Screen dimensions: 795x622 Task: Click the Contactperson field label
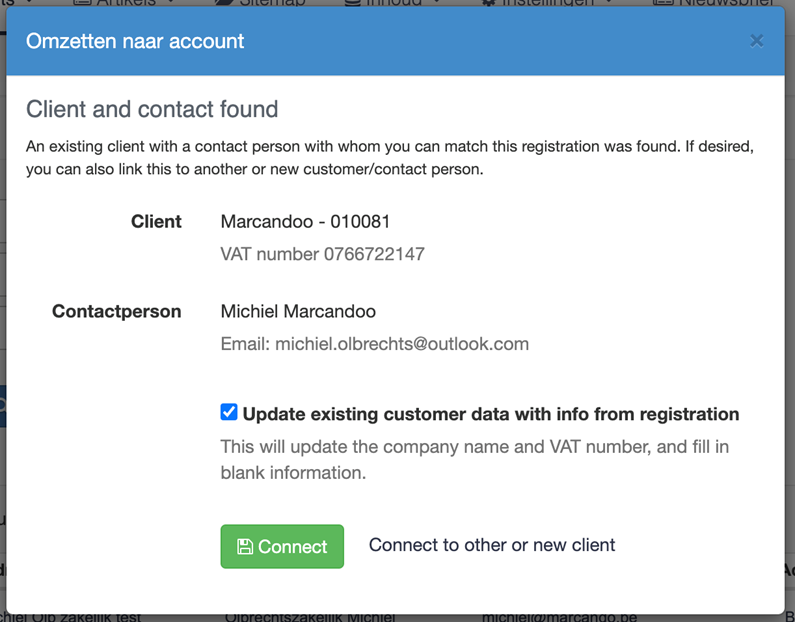point(117,311)
